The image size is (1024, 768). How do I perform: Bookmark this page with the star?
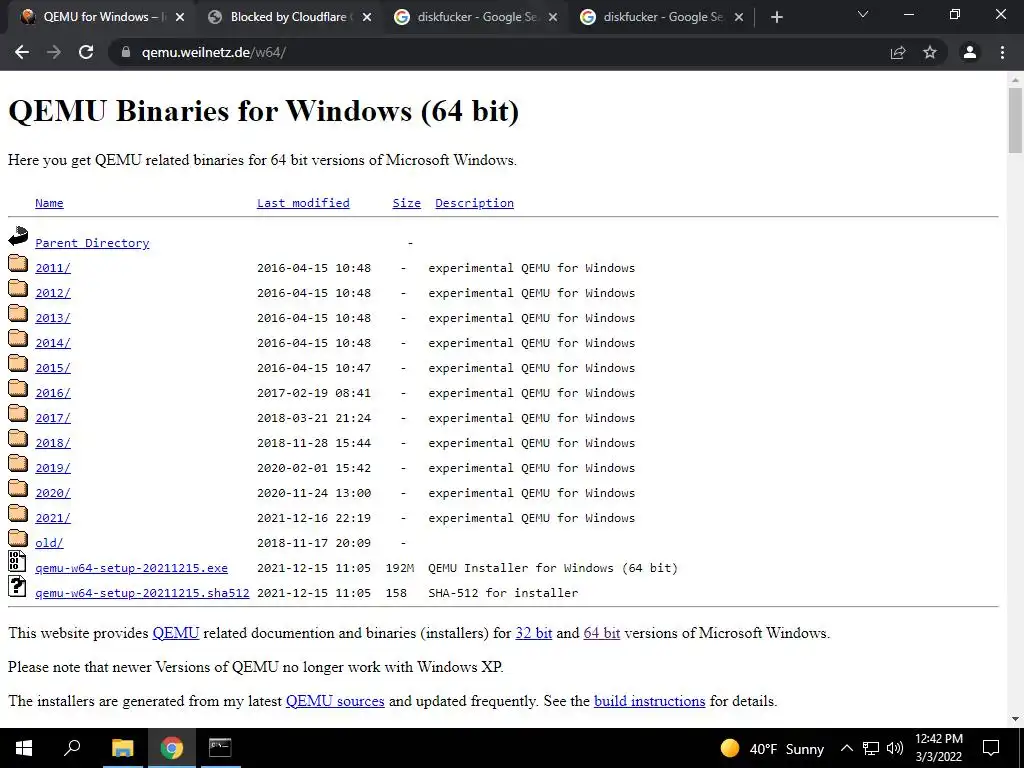click(x=930, y=52)
